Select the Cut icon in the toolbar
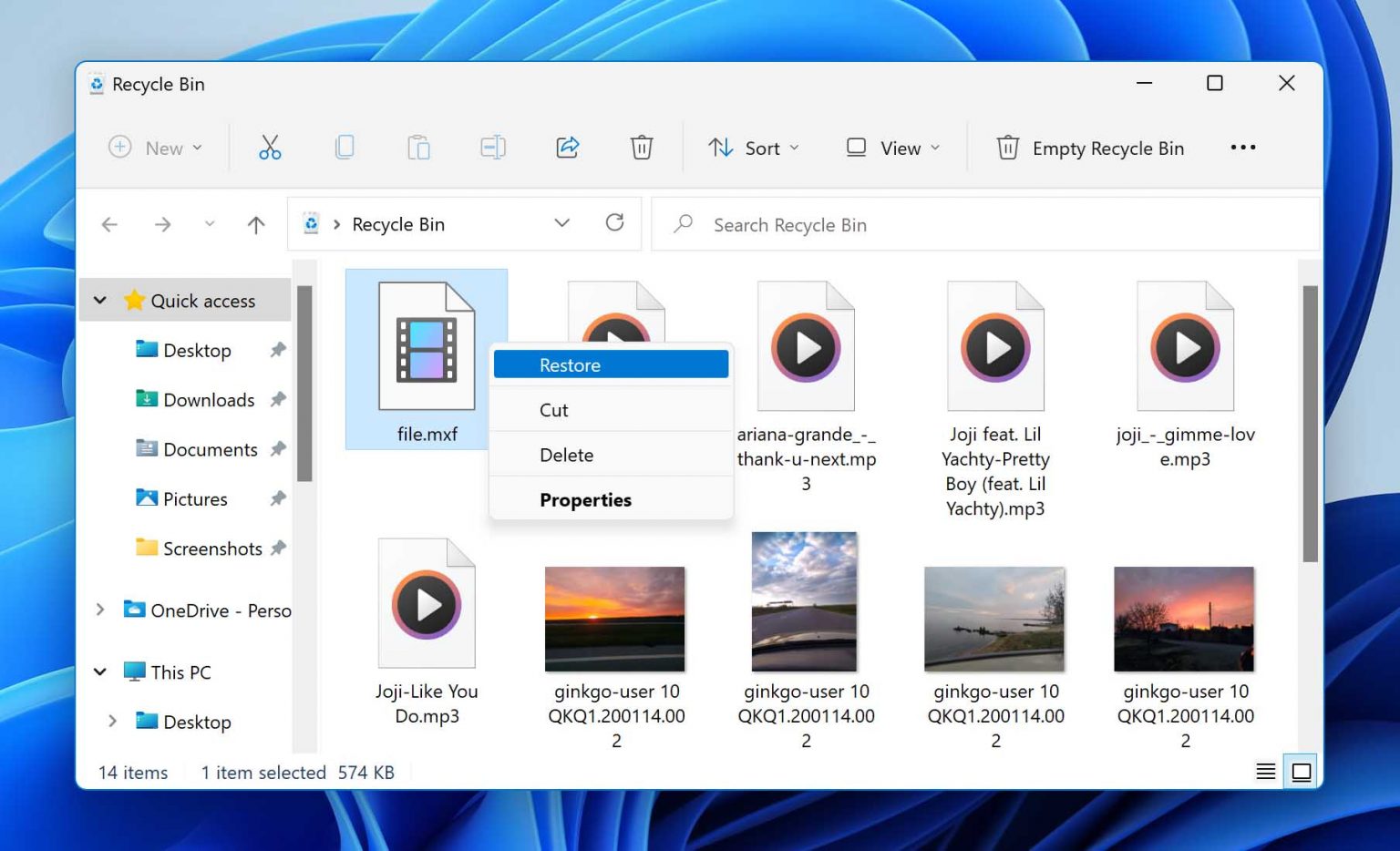 270,147
